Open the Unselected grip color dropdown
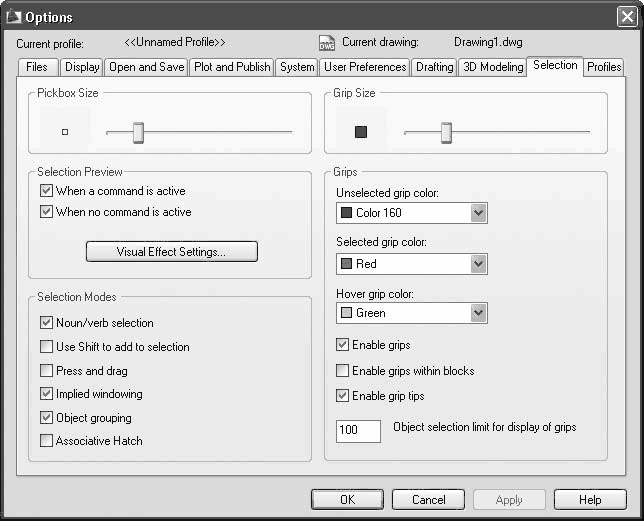 tap(478, 213)
